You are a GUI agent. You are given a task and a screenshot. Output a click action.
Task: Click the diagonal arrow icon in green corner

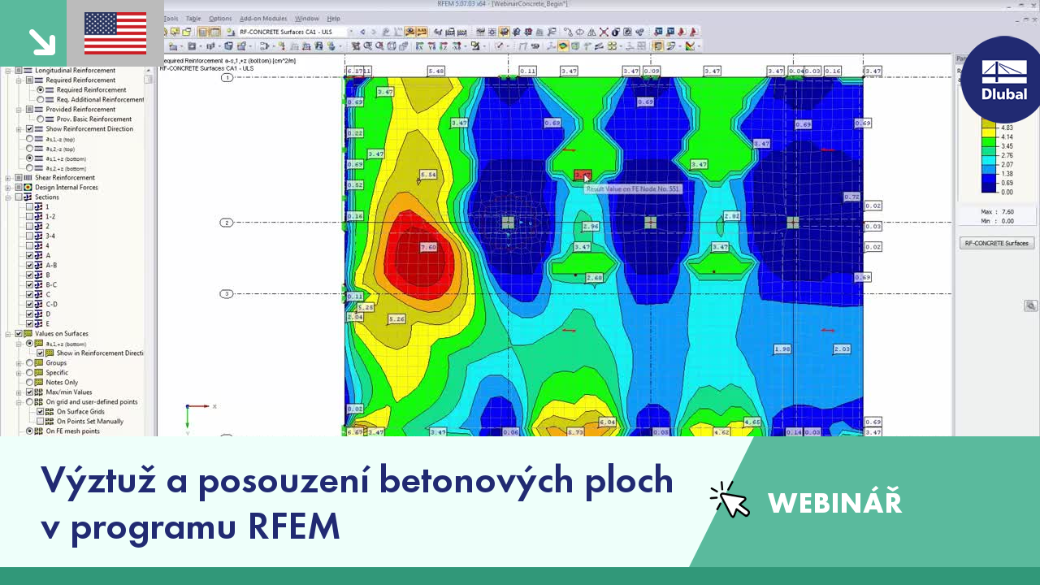(42, 41)
